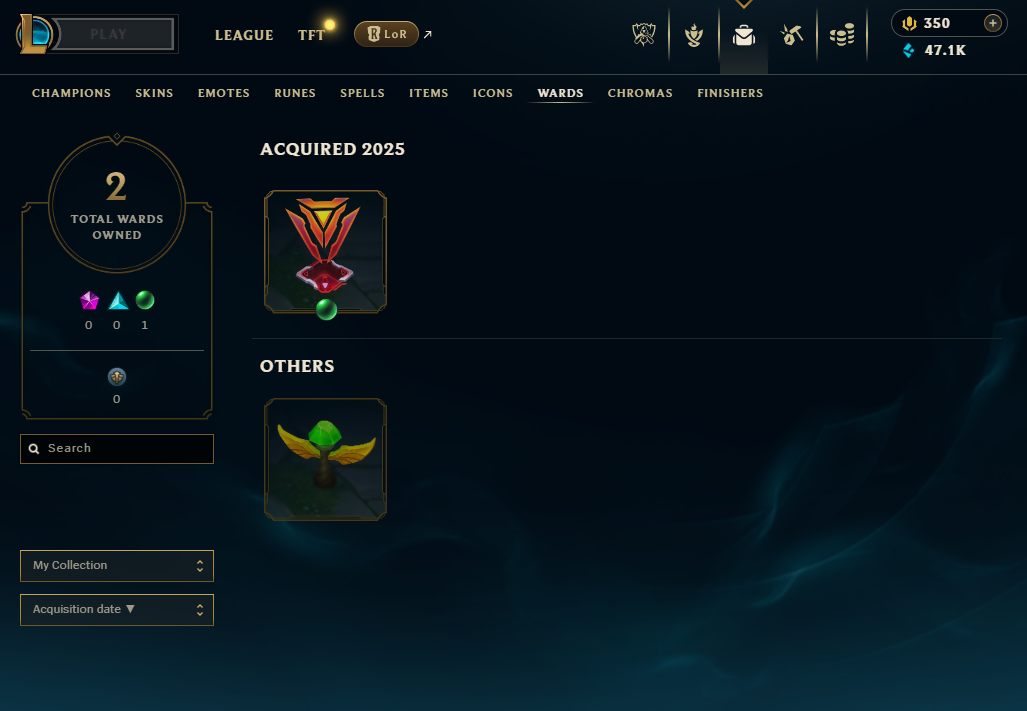The height and width of the screenshot is (711, 1027).
Task: Open the Collection backpack icon
Action: coord(743,35)
